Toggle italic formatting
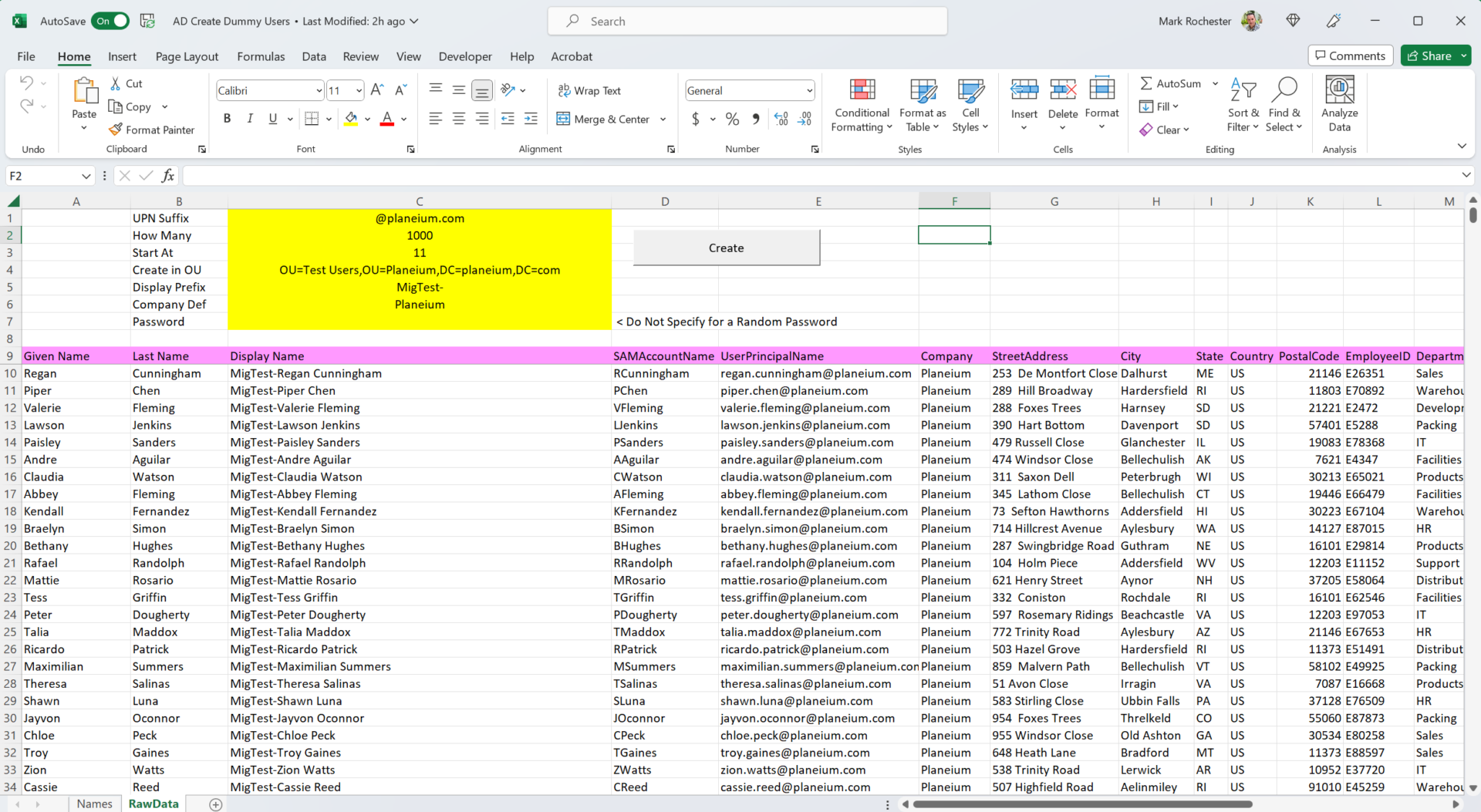The height and width of the screenshot is (812, 1481). click(x=249, y=118)
